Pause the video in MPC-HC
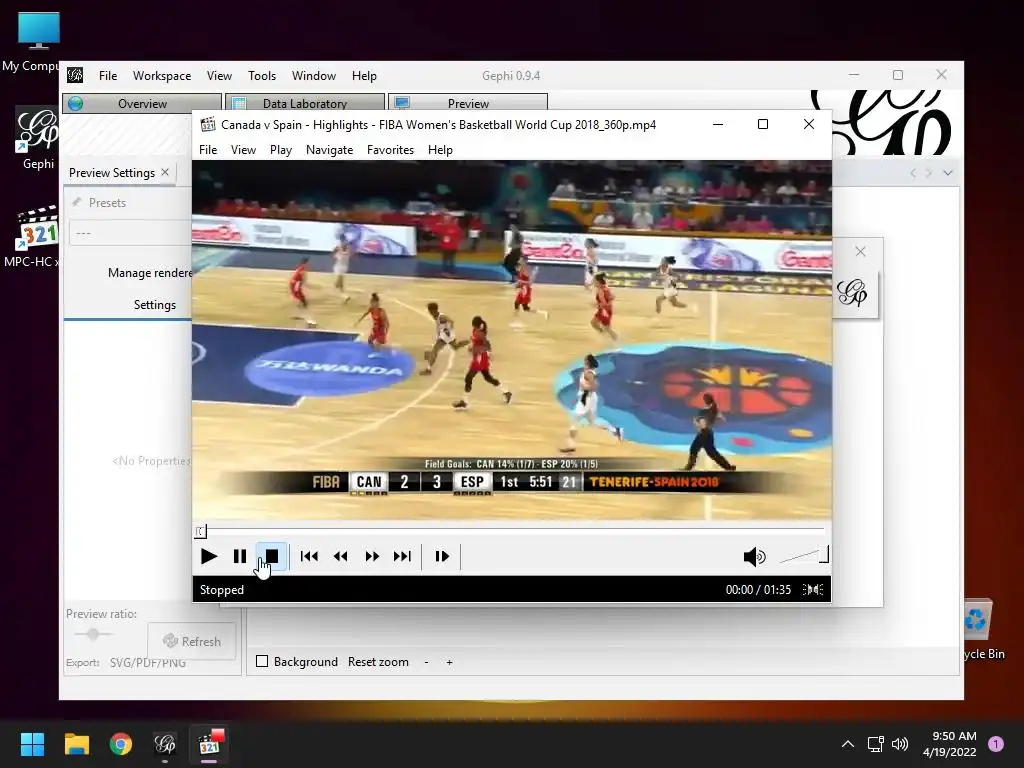 click(240, 556)
